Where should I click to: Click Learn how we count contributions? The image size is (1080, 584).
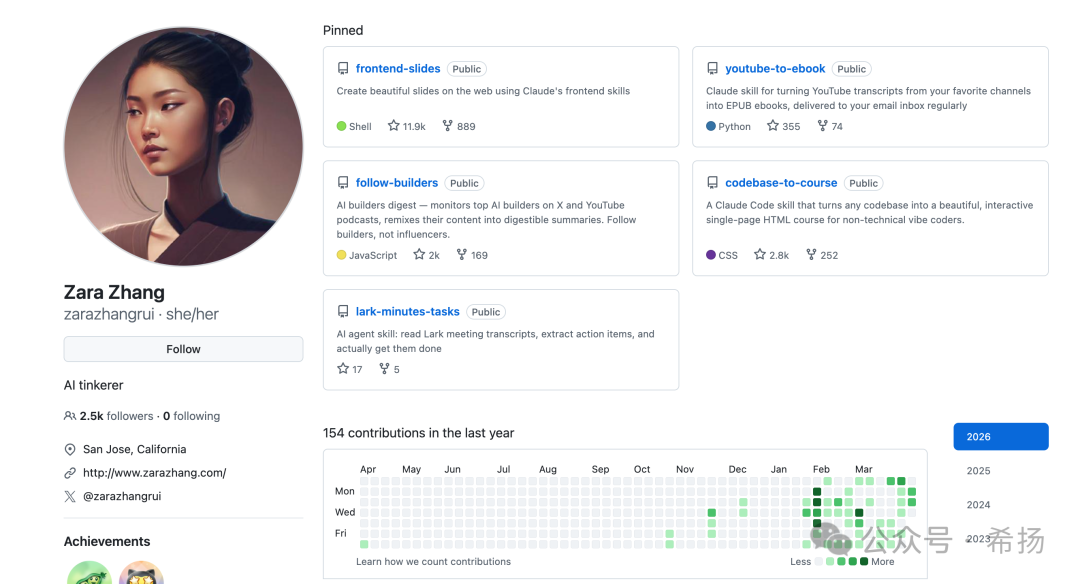(x=432, y=561)
